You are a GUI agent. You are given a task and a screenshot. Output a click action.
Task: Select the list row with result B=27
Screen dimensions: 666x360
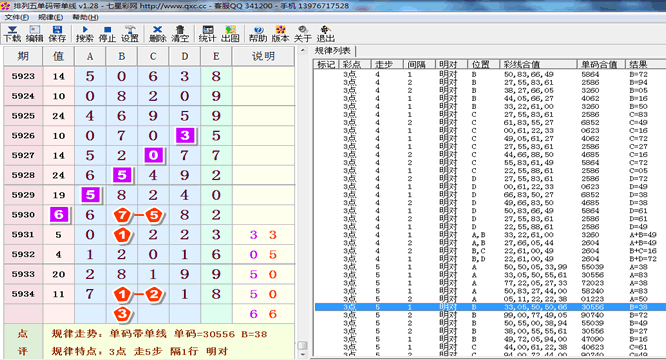click(490, 331)
